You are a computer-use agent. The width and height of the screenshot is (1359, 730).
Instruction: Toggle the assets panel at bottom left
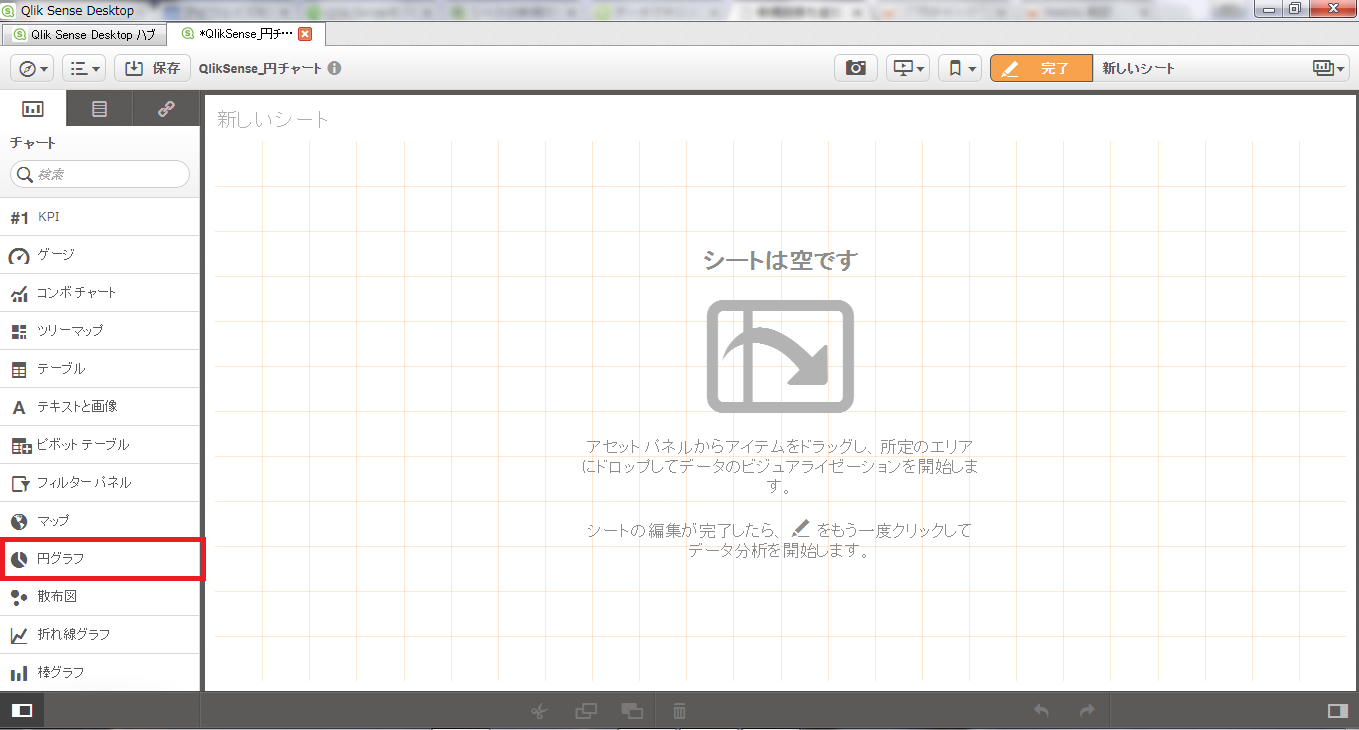click(x=22, y=711)
